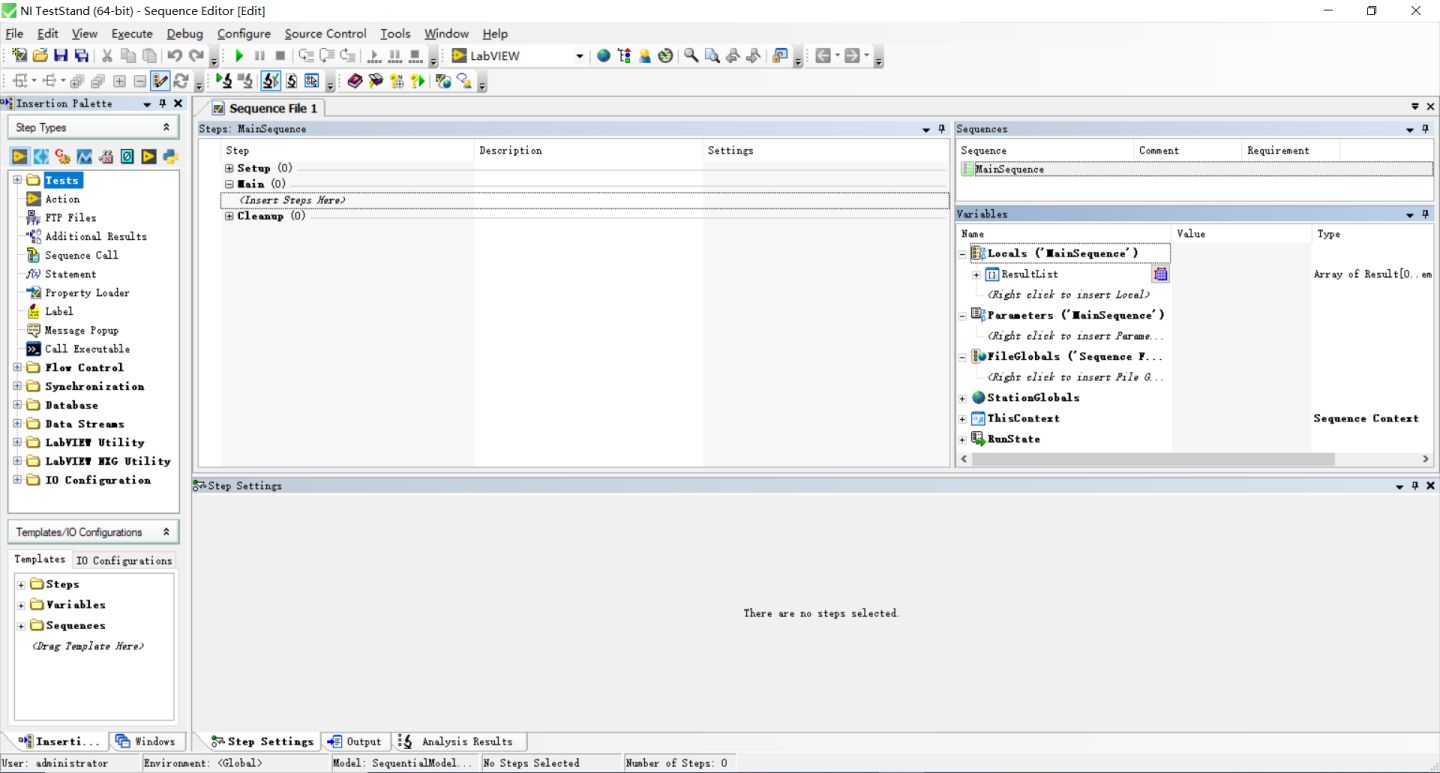The height and width of the screenshot is (773, 1440).
Task: Open Station Globals with the globe toolbar icon
Action: click(603, 56)
